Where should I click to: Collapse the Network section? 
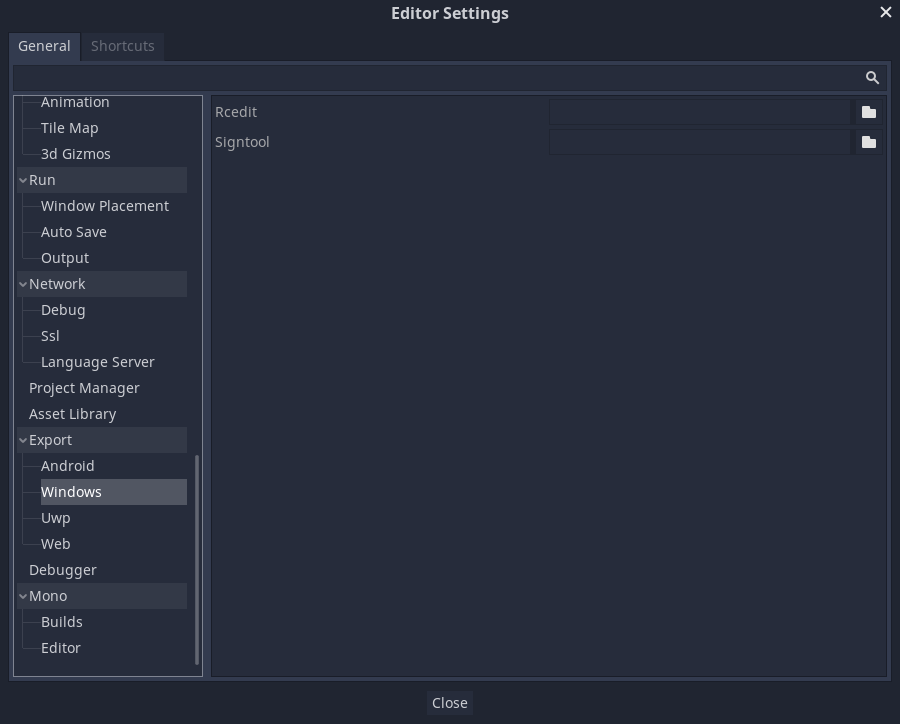[22, 284]
